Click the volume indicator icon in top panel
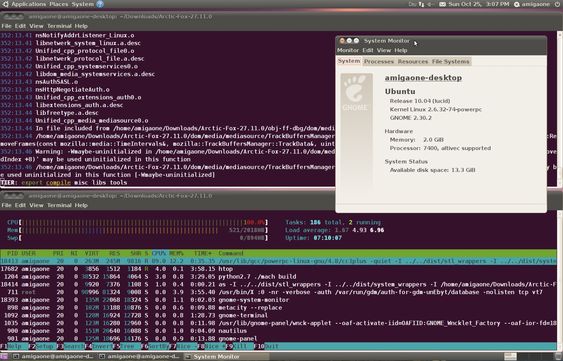Screen dimensions: 563x361 tap(430, 4)
